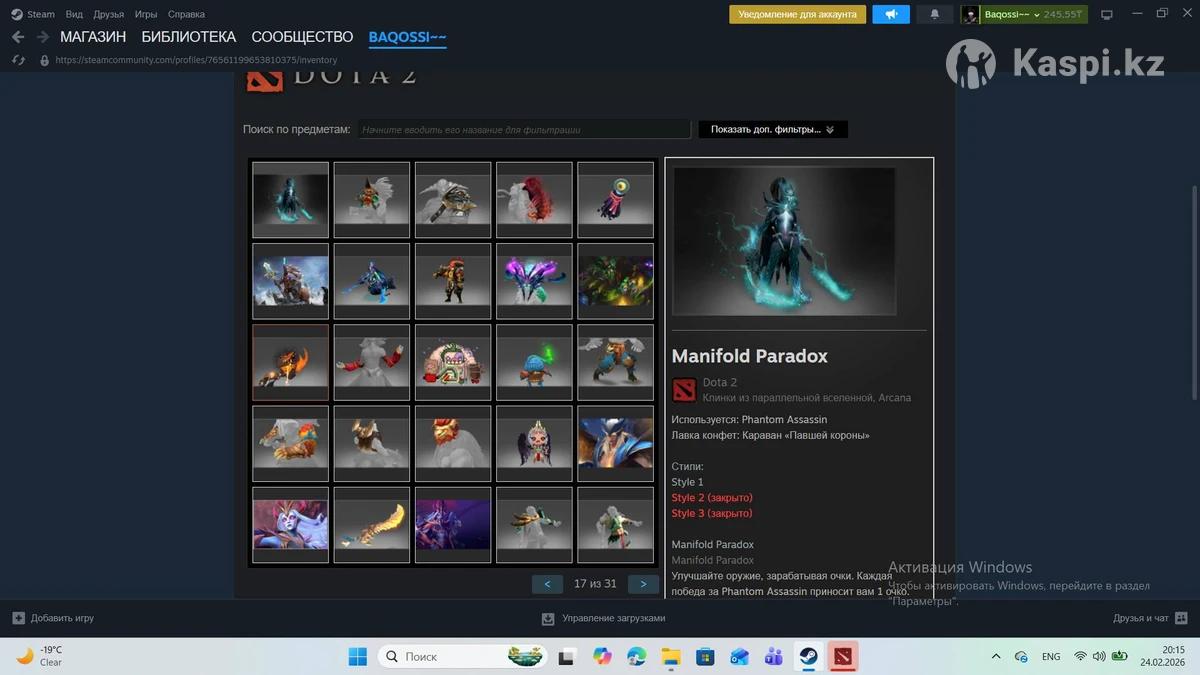Viewport: 1200px width, 675px height.
Task: Open the 'Библиотека' tab
Action: [x=188, y=37]
